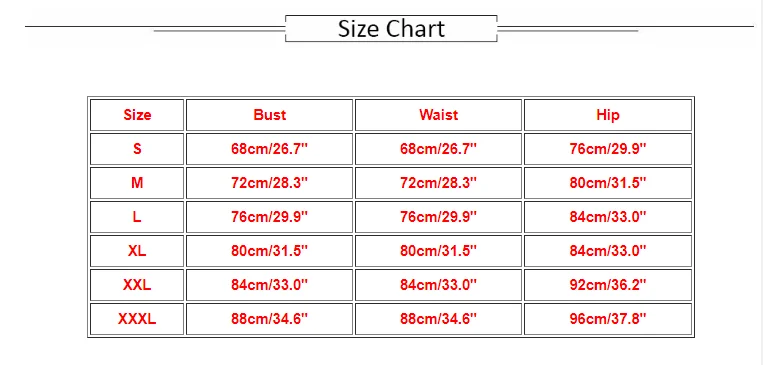Click the Size Chart title box
763x365 pixels.
391,28
